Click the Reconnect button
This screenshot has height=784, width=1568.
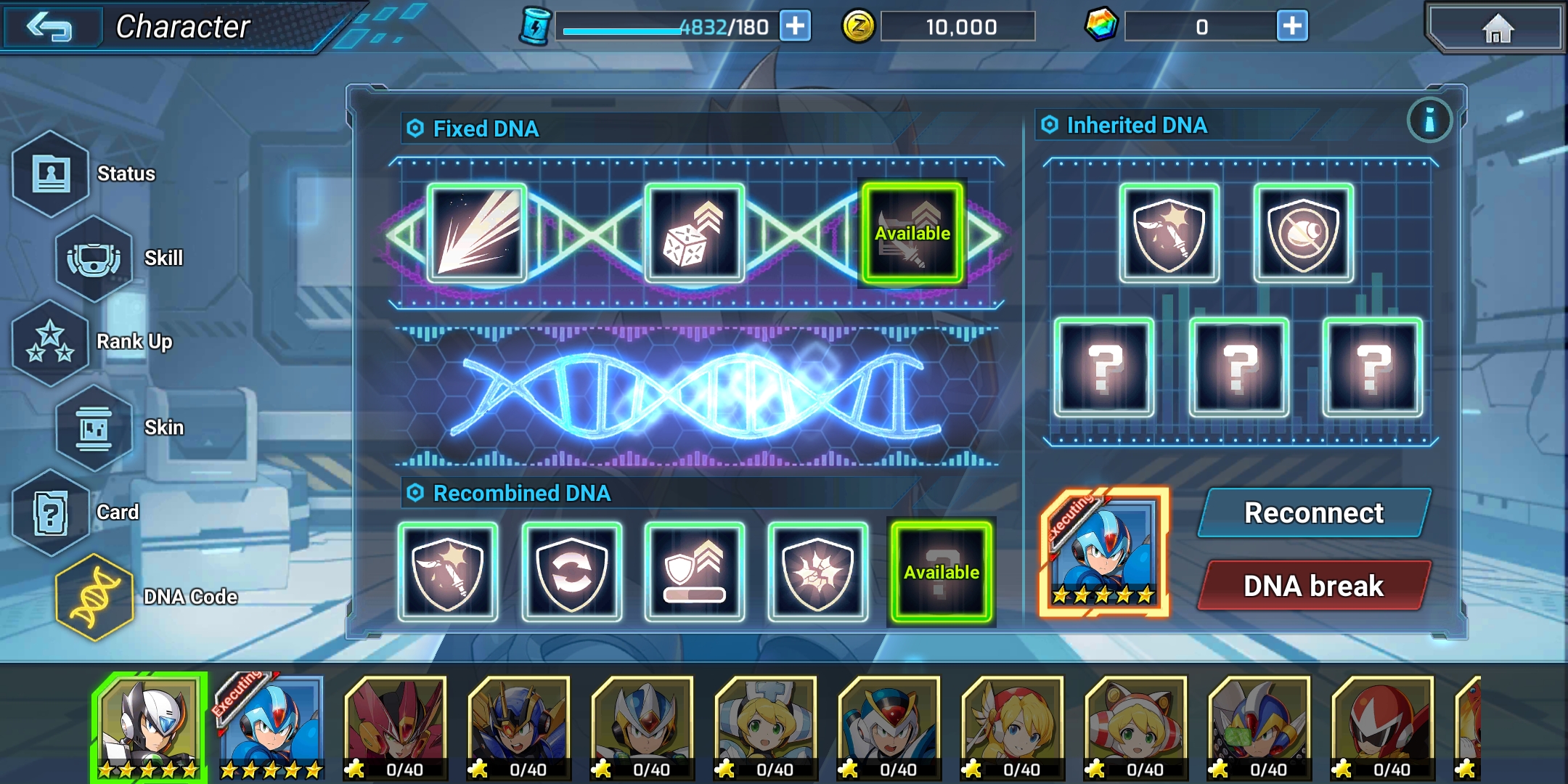1314,513
